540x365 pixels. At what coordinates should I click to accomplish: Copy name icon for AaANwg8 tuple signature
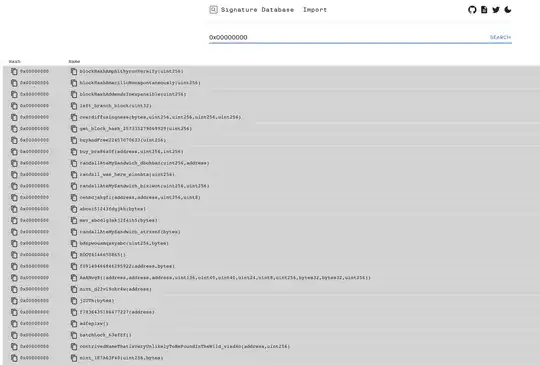pos(74,278)
